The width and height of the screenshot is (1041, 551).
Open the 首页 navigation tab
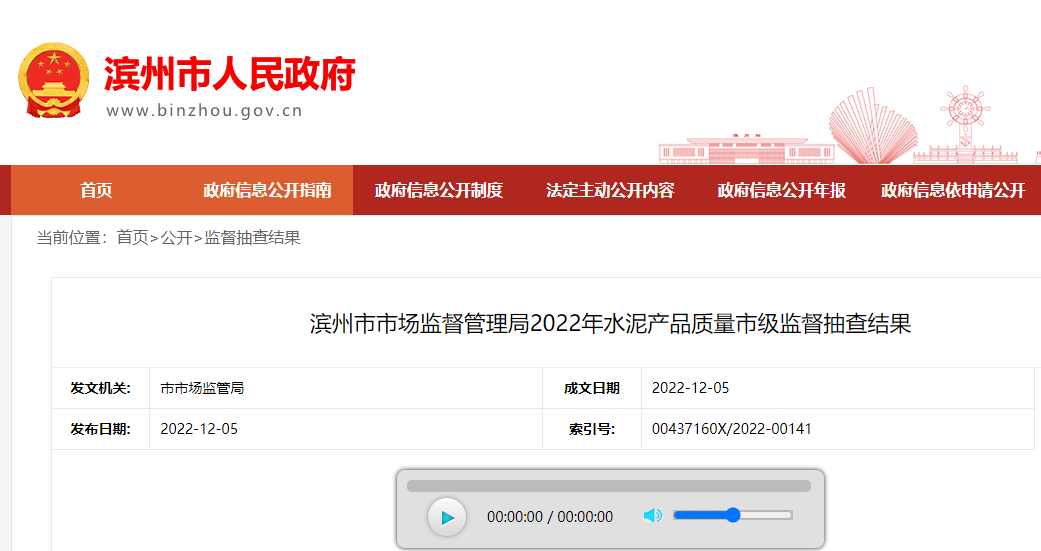pyautogui.click(x=96, y=191)
